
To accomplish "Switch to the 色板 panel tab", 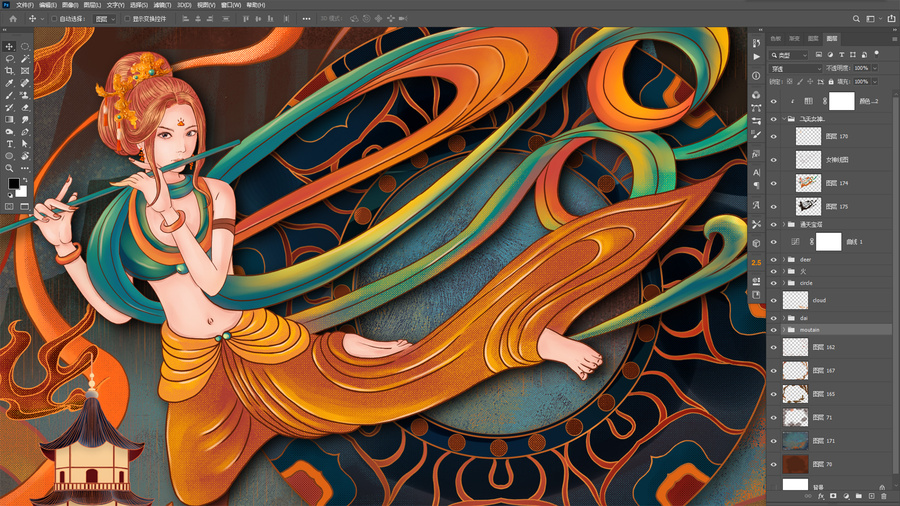I will (x=776, y=38).
